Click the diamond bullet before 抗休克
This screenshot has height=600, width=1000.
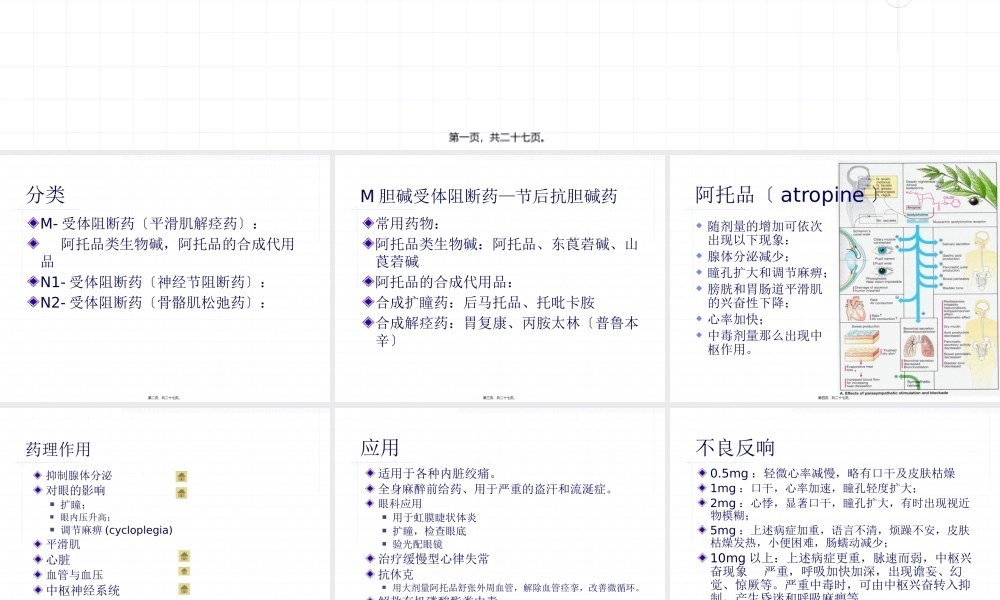pyautogui.click(x=369, y=574)
